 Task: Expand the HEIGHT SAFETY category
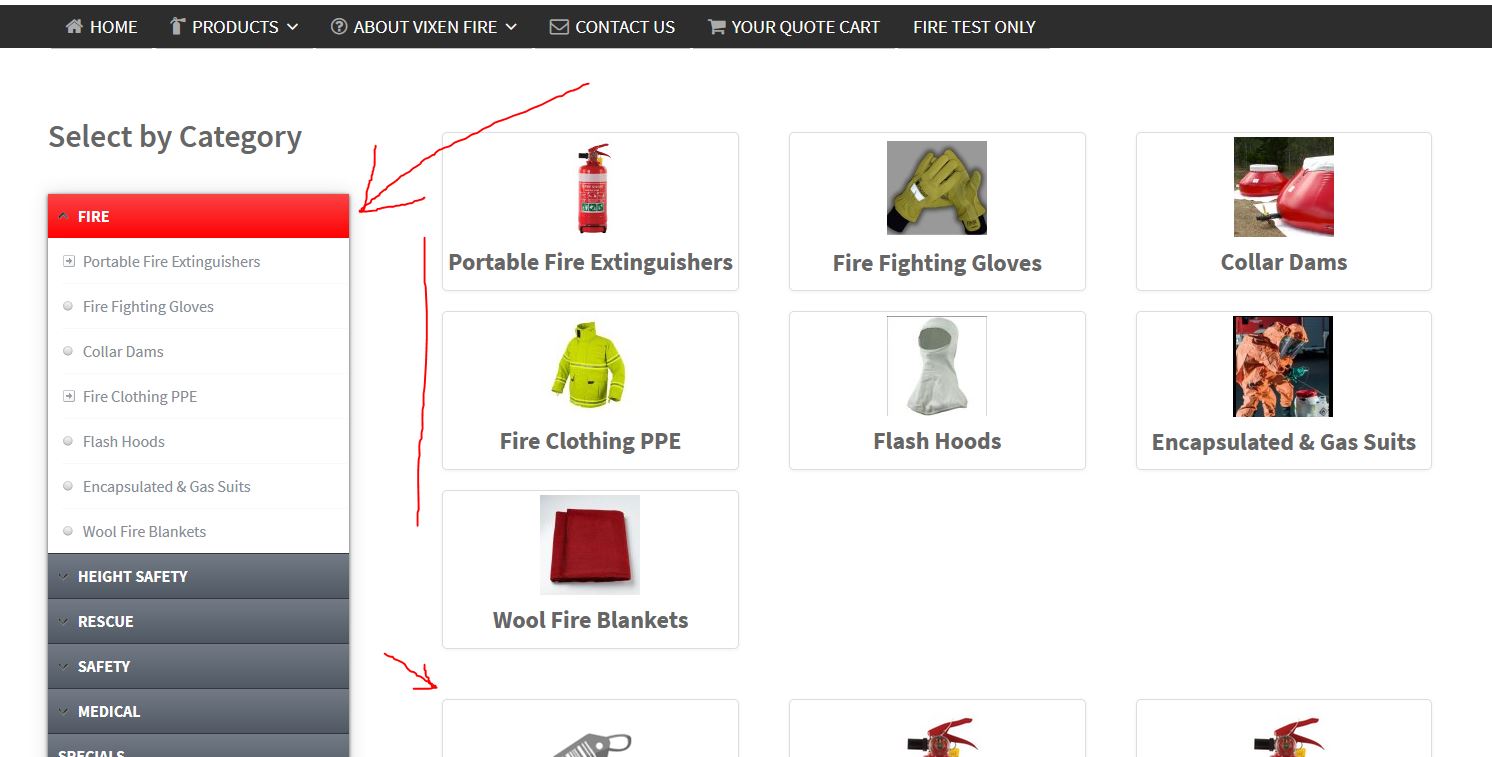point(198,576)
